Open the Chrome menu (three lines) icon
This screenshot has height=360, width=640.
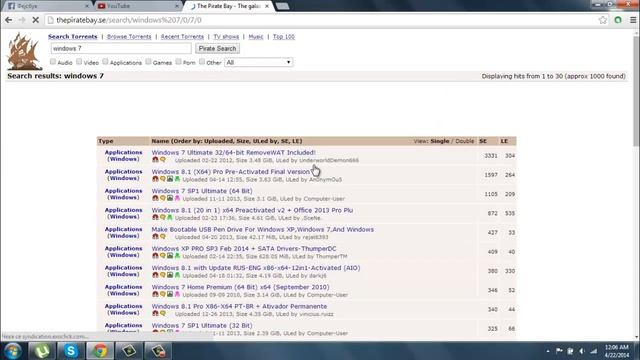633,20
